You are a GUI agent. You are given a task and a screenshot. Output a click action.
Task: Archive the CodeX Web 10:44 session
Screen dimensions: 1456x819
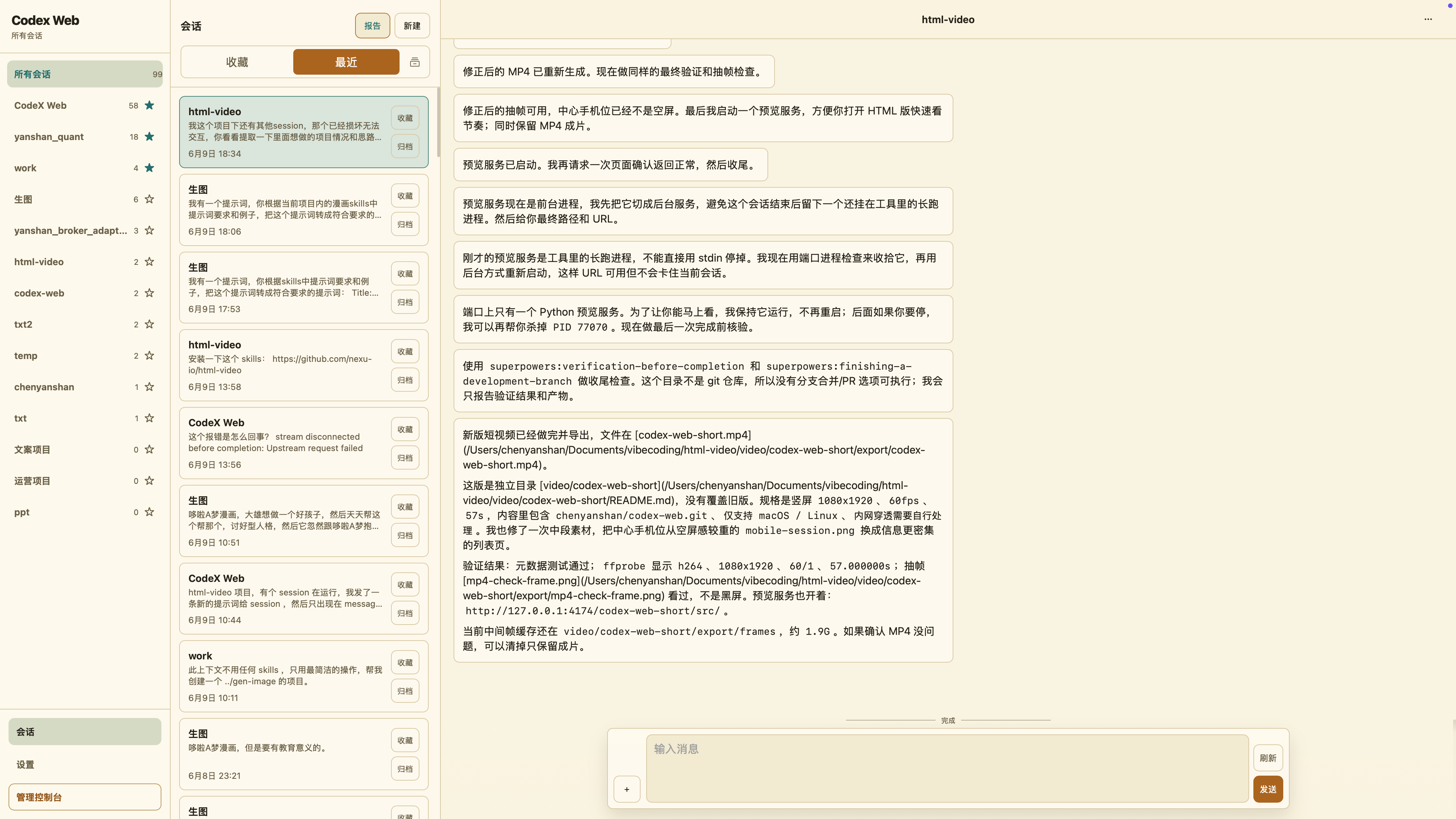pyautogui.click(x=405, y=613)
